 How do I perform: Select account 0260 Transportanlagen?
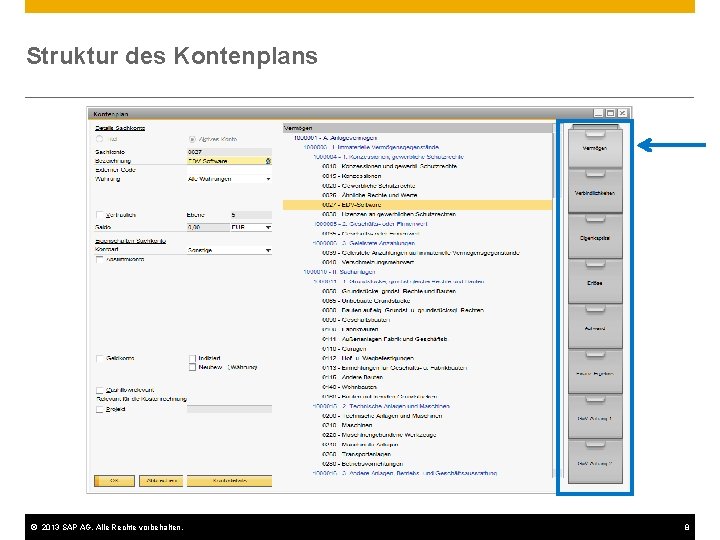(x=356, y=454)
